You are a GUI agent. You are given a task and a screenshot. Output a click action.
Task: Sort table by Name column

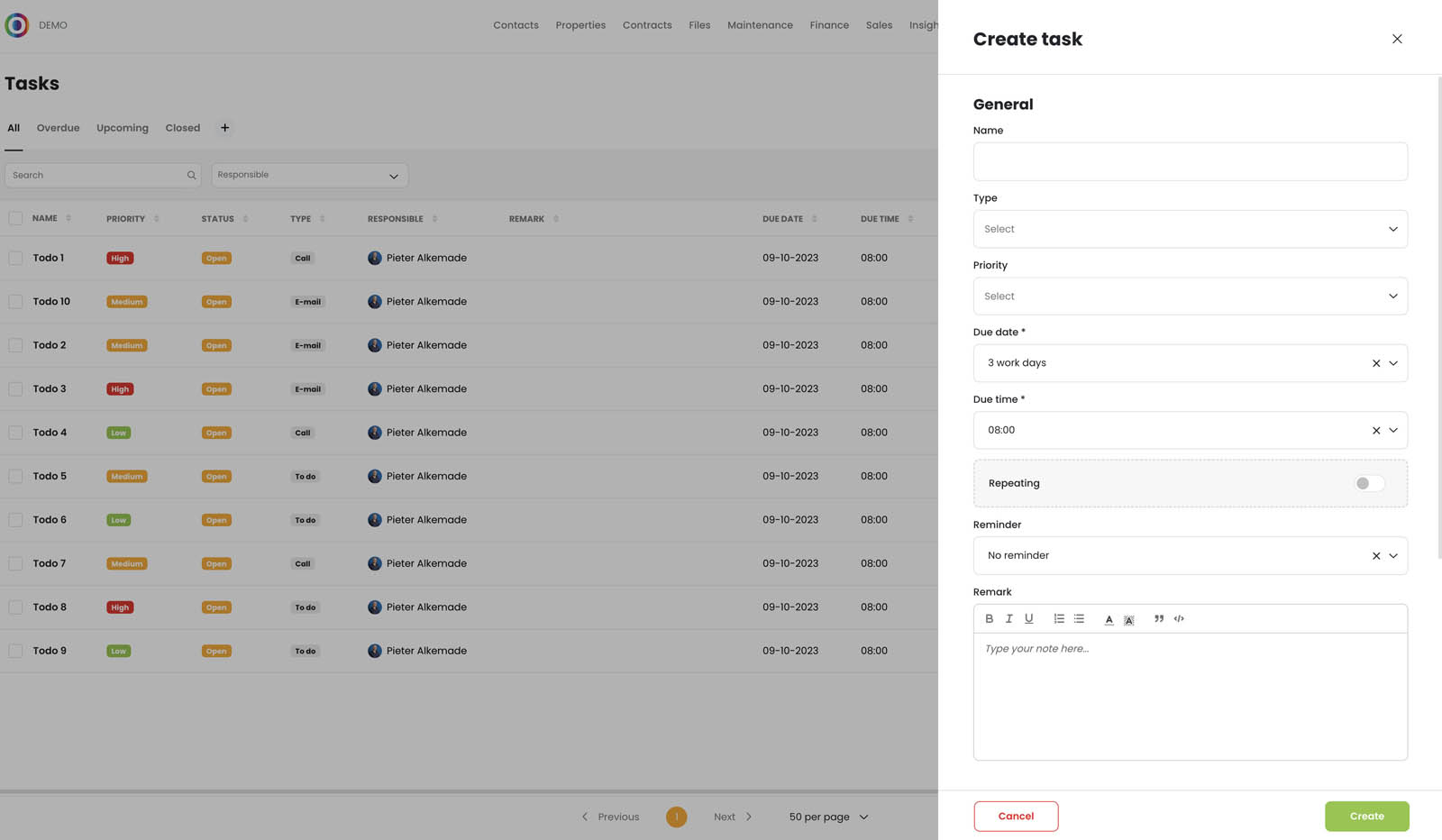[68, 218]
